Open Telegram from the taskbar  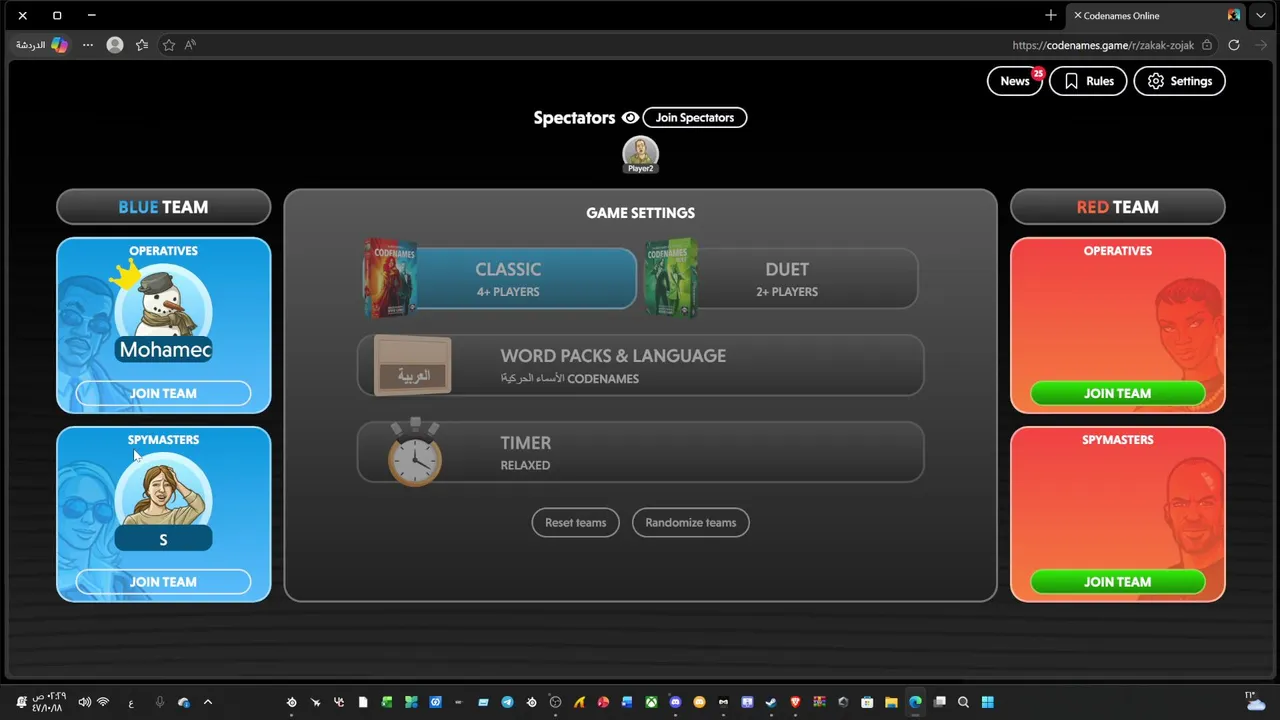point(507,702)
